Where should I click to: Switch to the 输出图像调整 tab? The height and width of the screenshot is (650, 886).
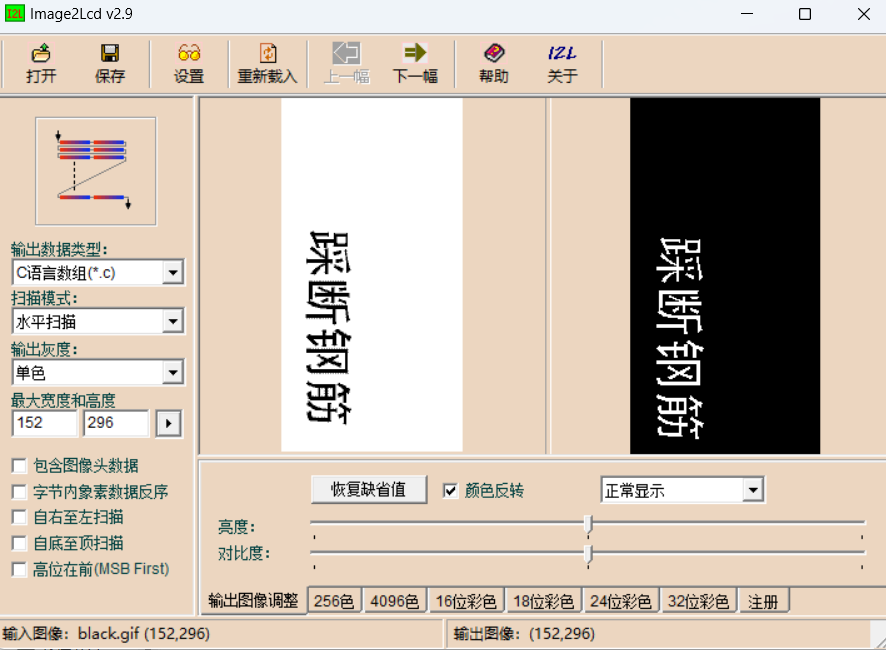253,600
